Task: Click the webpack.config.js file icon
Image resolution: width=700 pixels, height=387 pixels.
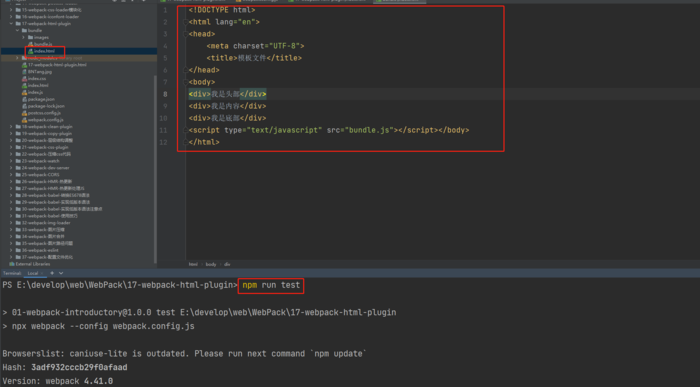Action: pyautogui.click(x=24, y=120)
